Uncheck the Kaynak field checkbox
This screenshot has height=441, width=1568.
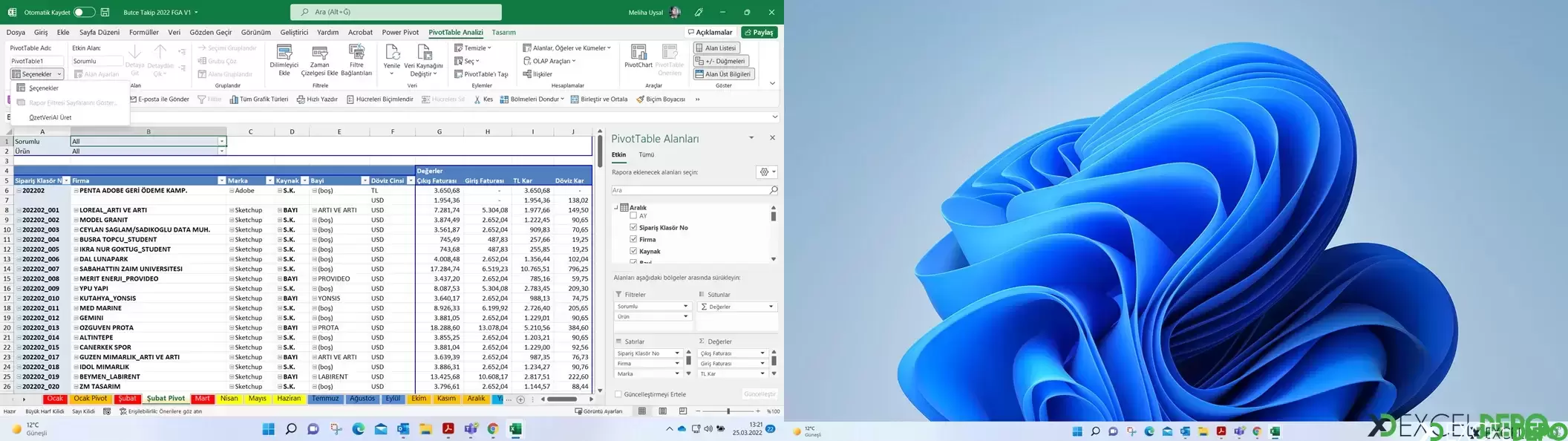633,252
